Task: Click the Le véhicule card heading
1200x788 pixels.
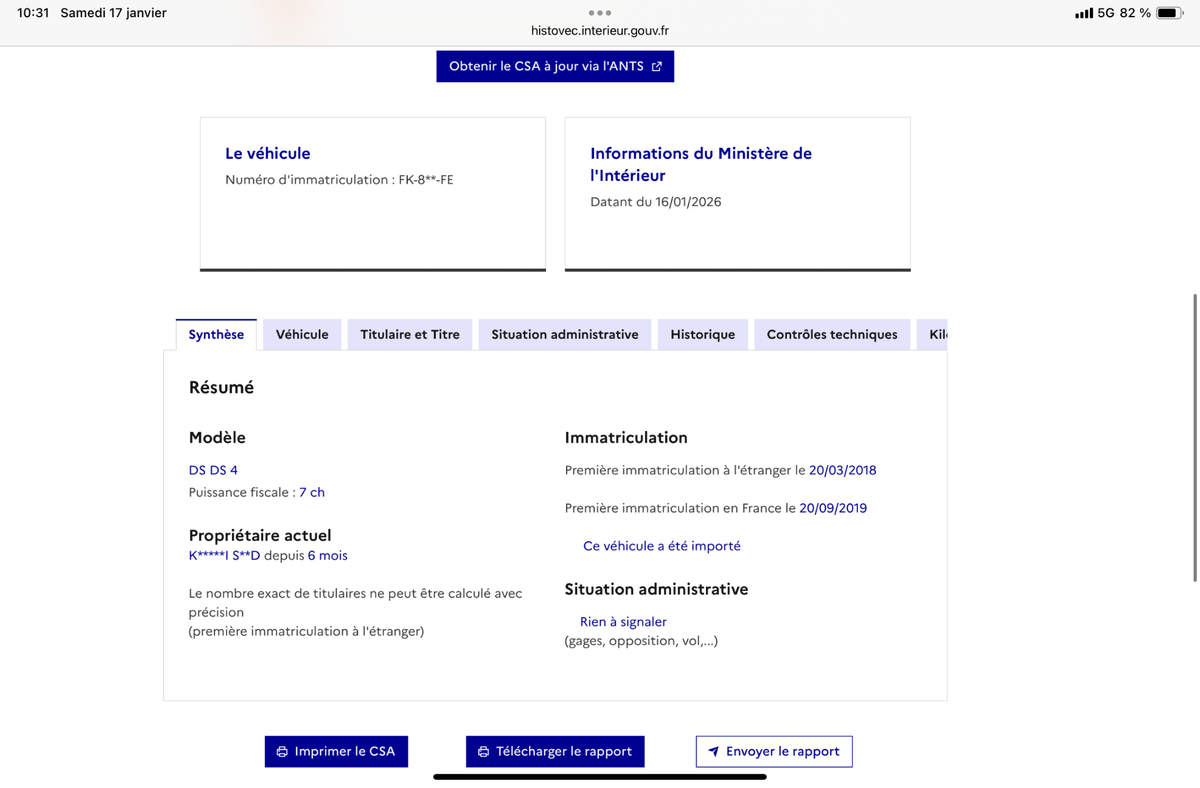Action: click(268, 153)
